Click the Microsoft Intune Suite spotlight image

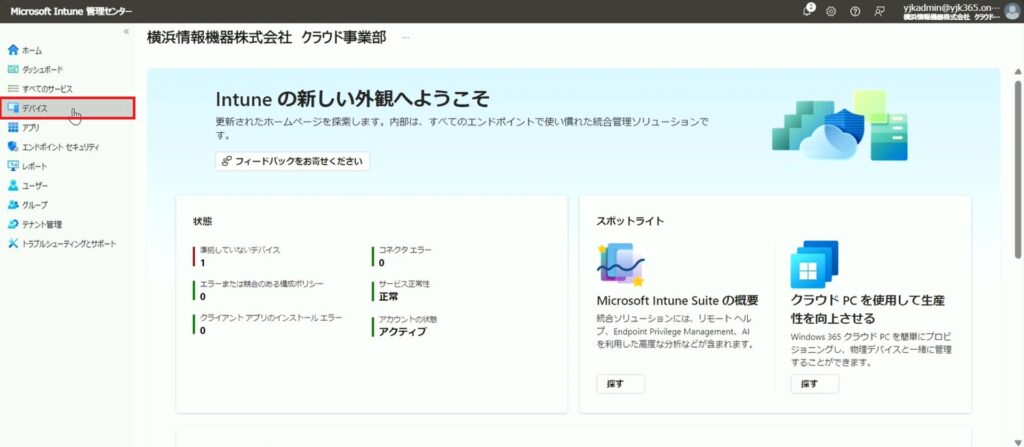(x=621, y=265)
